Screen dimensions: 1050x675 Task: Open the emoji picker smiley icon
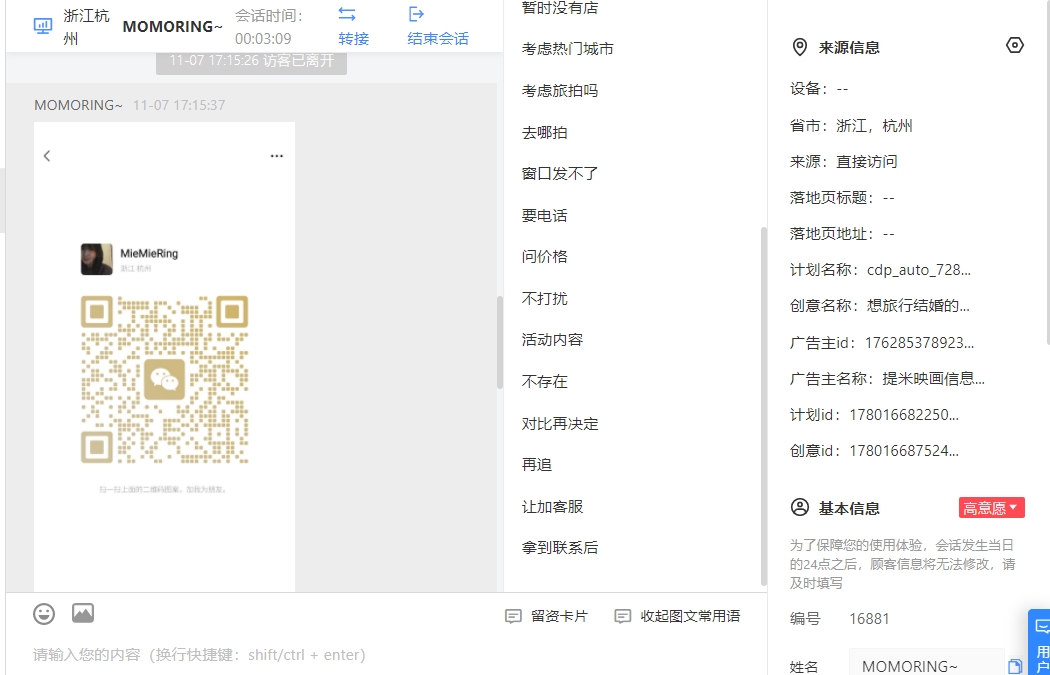tap(44, 613)
